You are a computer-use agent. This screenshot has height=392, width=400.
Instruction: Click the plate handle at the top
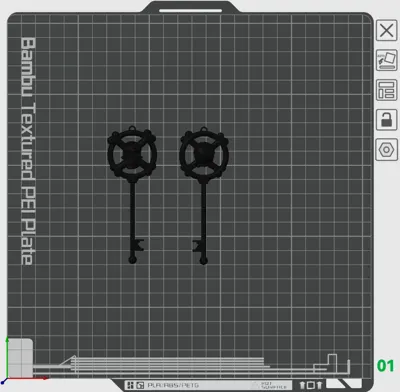click(x=190, y=8)
